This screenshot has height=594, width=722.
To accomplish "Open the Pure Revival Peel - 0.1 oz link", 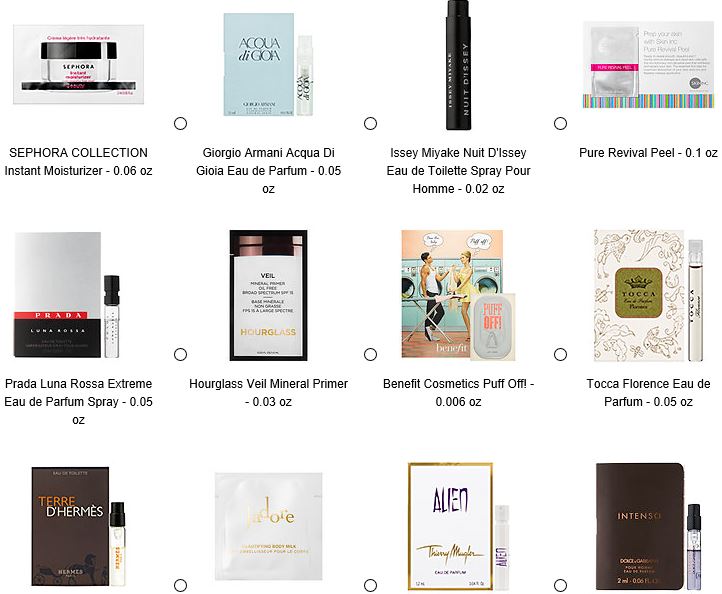I will (x=648, y=153).
